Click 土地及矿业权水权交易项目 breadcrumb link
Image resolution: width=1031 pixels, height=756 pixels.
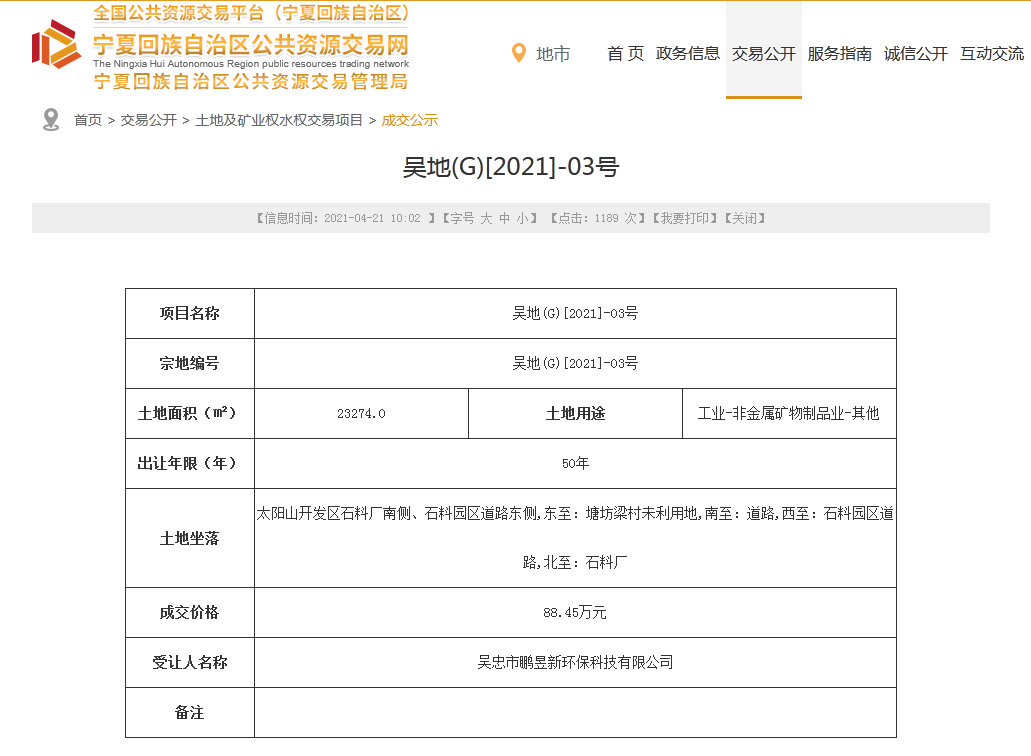point(279,120)
